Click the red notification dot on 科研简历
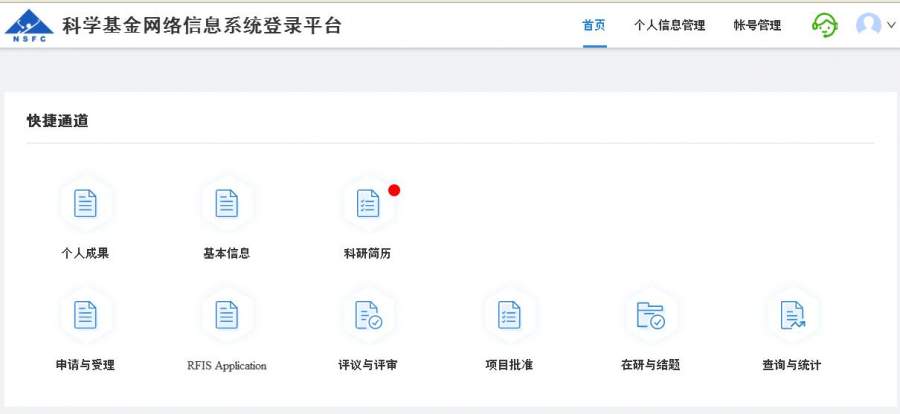 pyautogui.click(x=394, y=190)
